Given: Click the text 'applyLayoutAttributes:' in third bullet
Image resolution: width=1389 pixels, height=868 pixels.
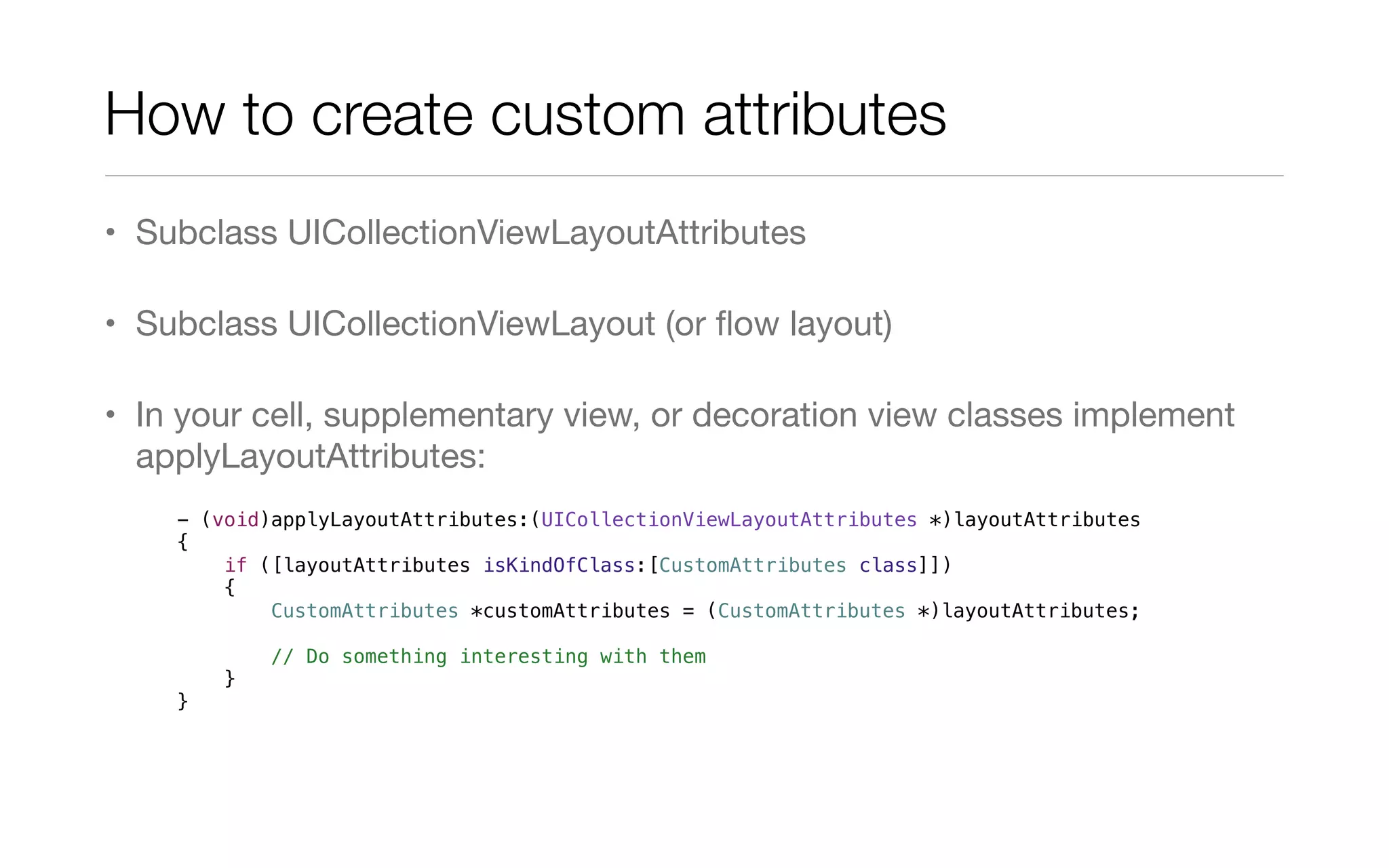Looking at the screenshot, I should point(311,456).
